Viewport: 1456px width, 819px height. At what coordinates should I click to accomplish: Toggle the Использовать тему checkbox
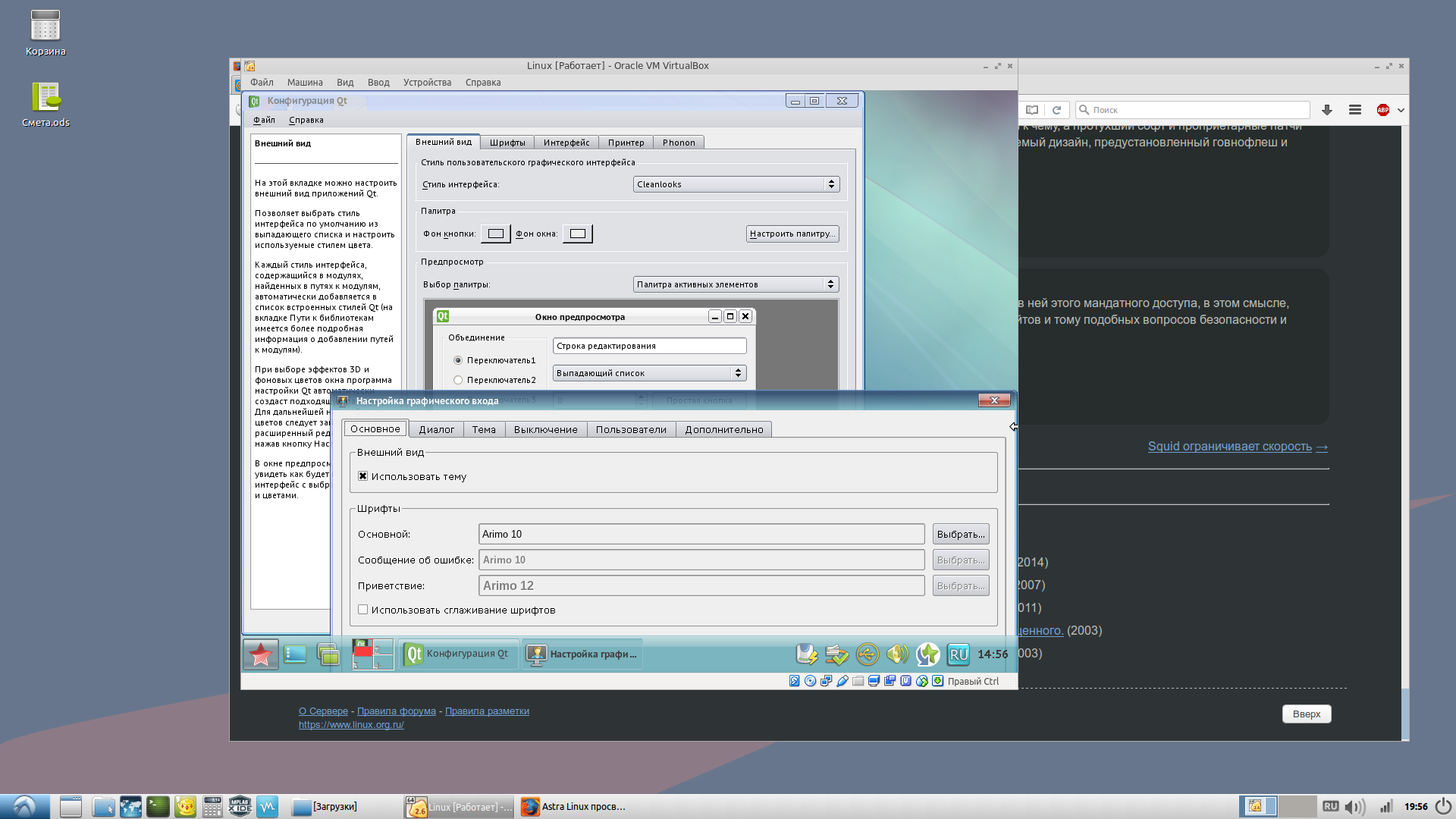pyautogui.click(x=363, y=476)
